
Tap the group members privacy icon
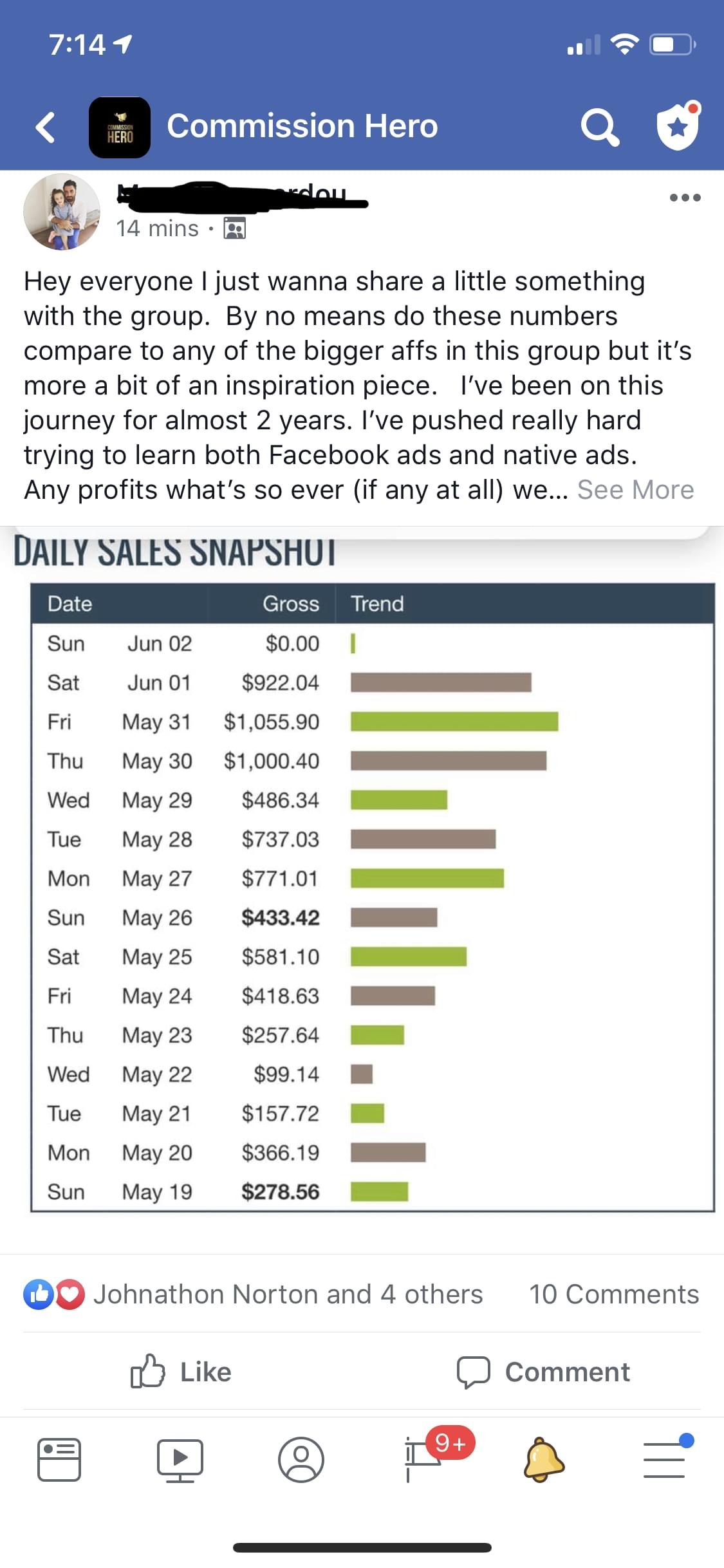pyautogui.click(x=234, y=229)
